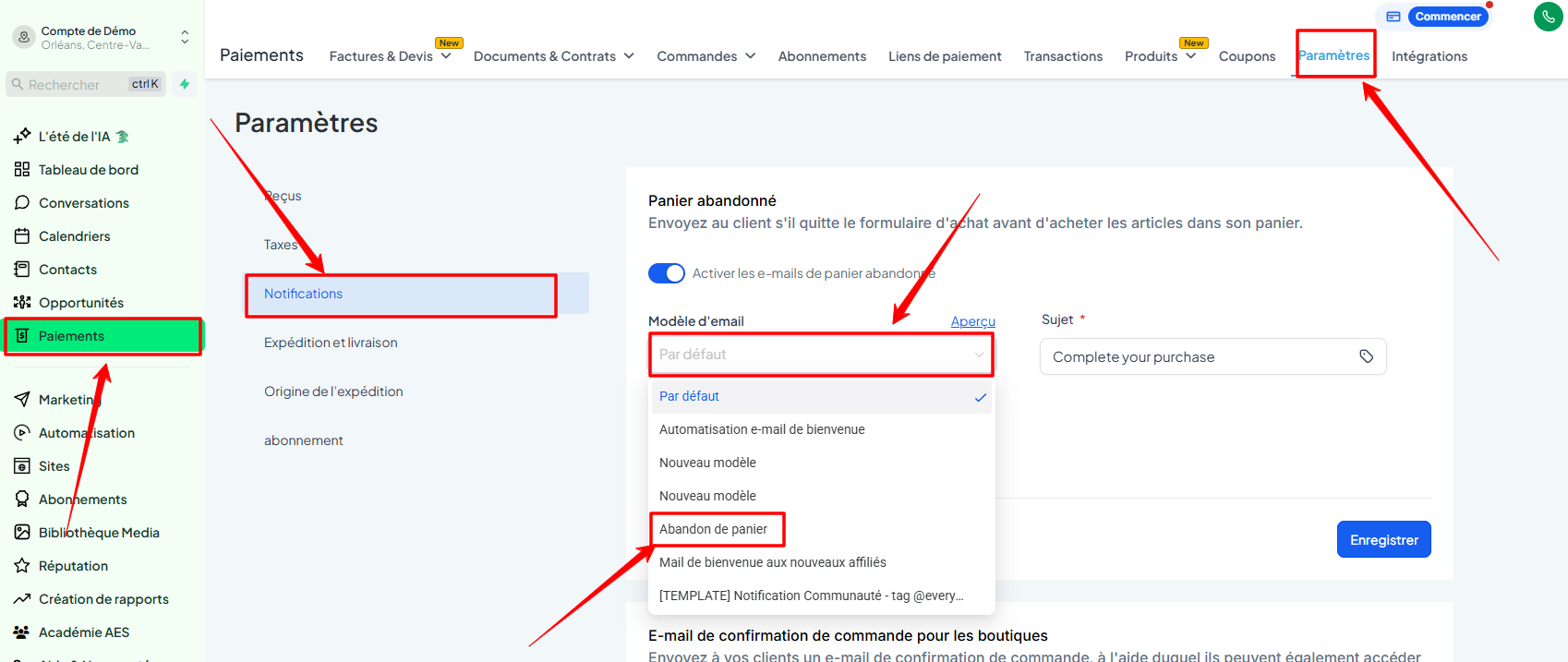The width and height of the screenshot is (1568, 662).
Task: Click the green phone call icon
Action: pyautogui.click(x=1548, y=17)
